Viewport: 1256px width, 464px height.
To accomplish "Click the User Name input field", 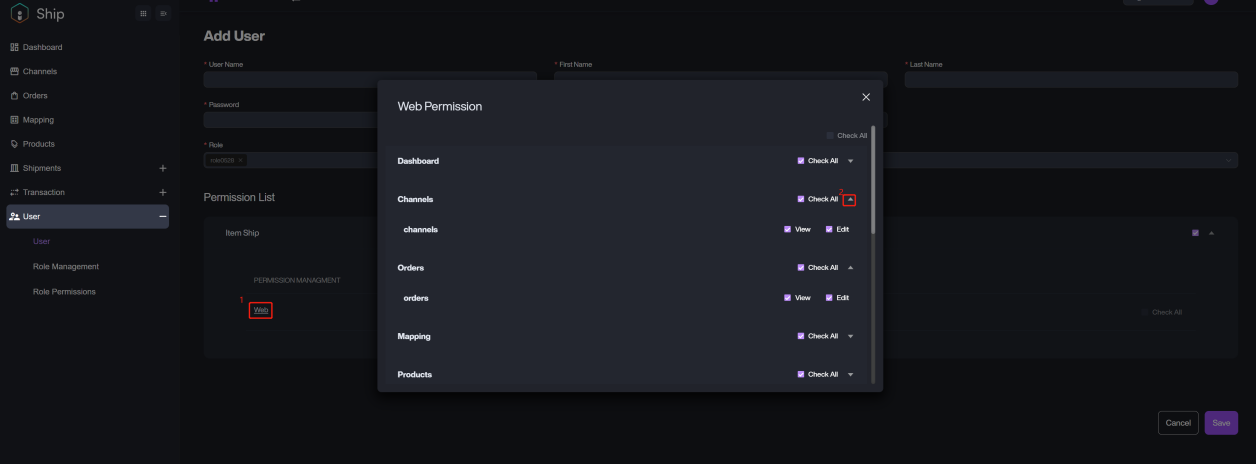I will point(290,80).
